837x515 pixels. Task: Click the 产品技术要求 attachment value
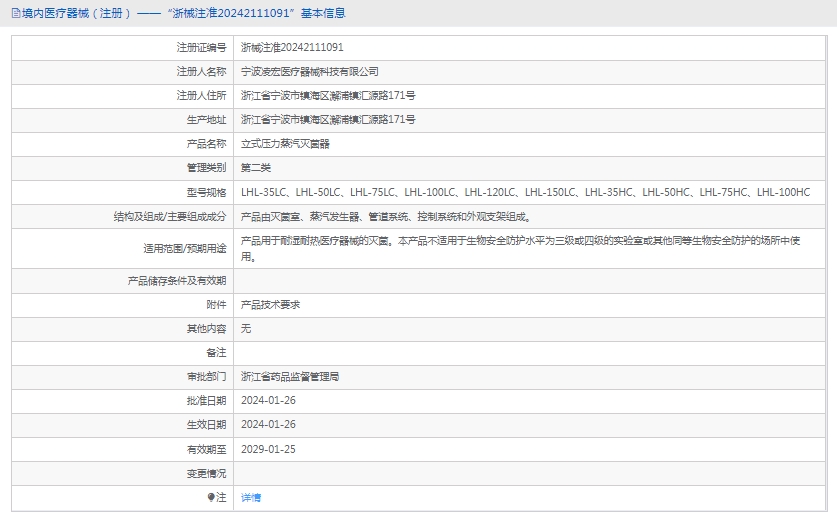click(x=270, y=304)
